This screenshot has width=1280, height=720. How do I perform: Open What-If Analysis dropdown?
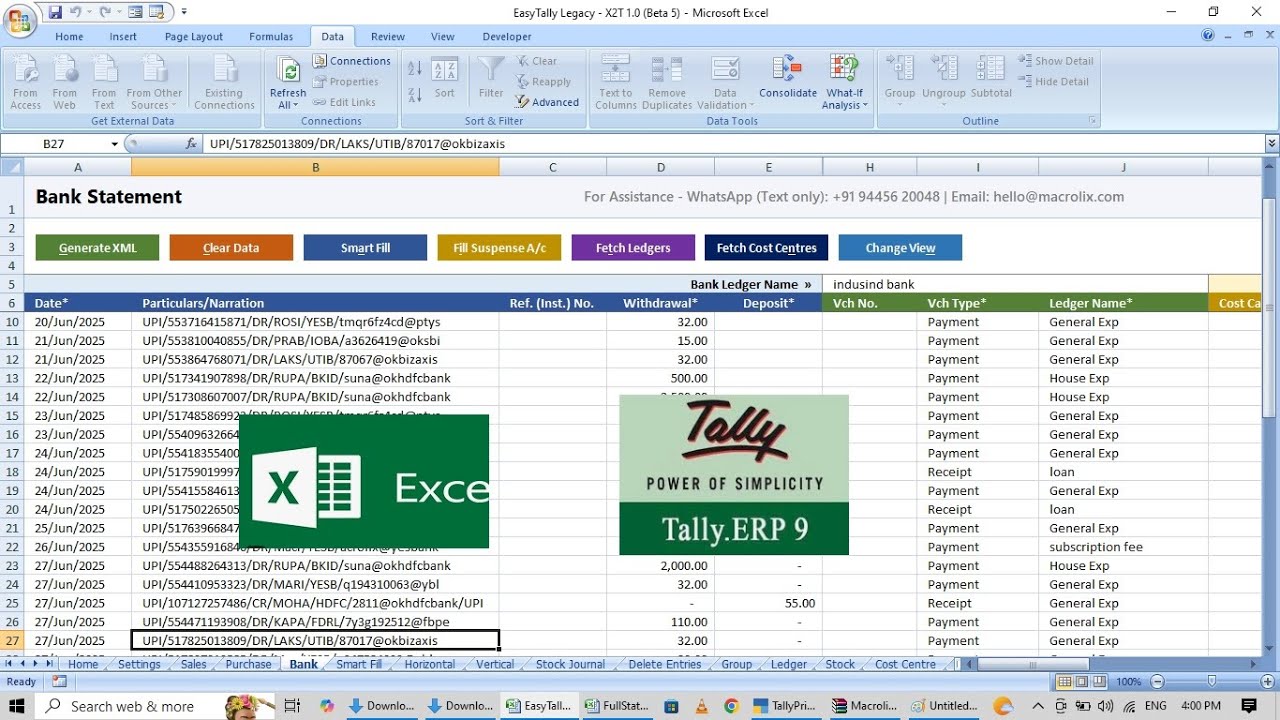(x=845, y=99)
